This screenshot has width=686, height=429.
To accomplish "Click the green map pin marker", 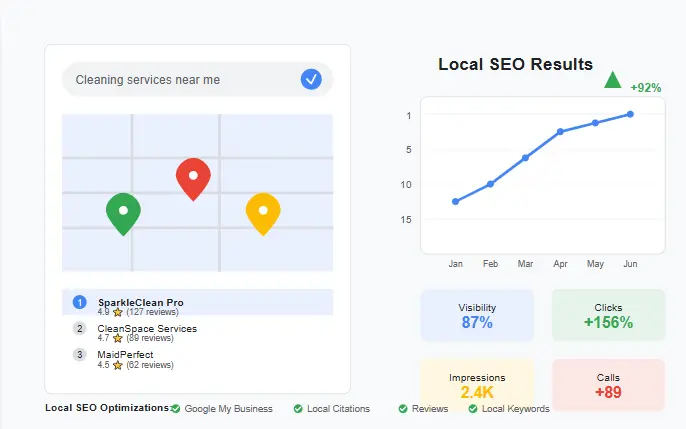I will click(x=123, y=212).
